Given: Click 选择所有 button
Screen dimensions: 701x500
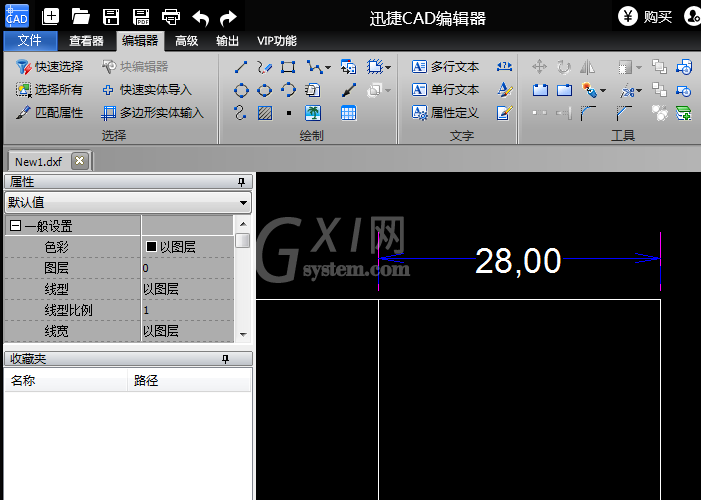Looking at the screenshot, I should click(49, 90).
